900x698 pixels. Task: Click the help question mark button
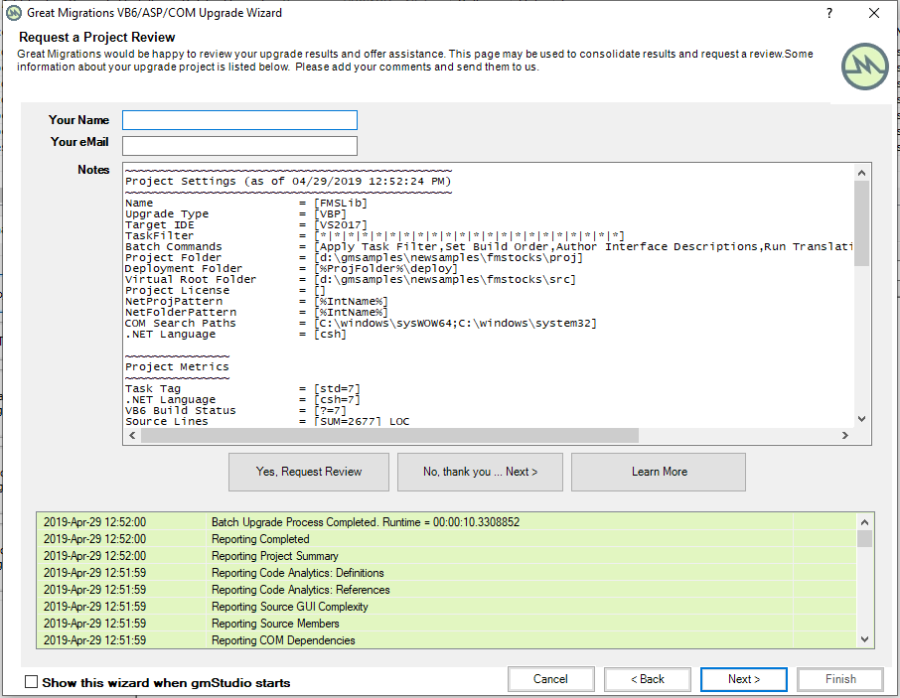(829, 13)
